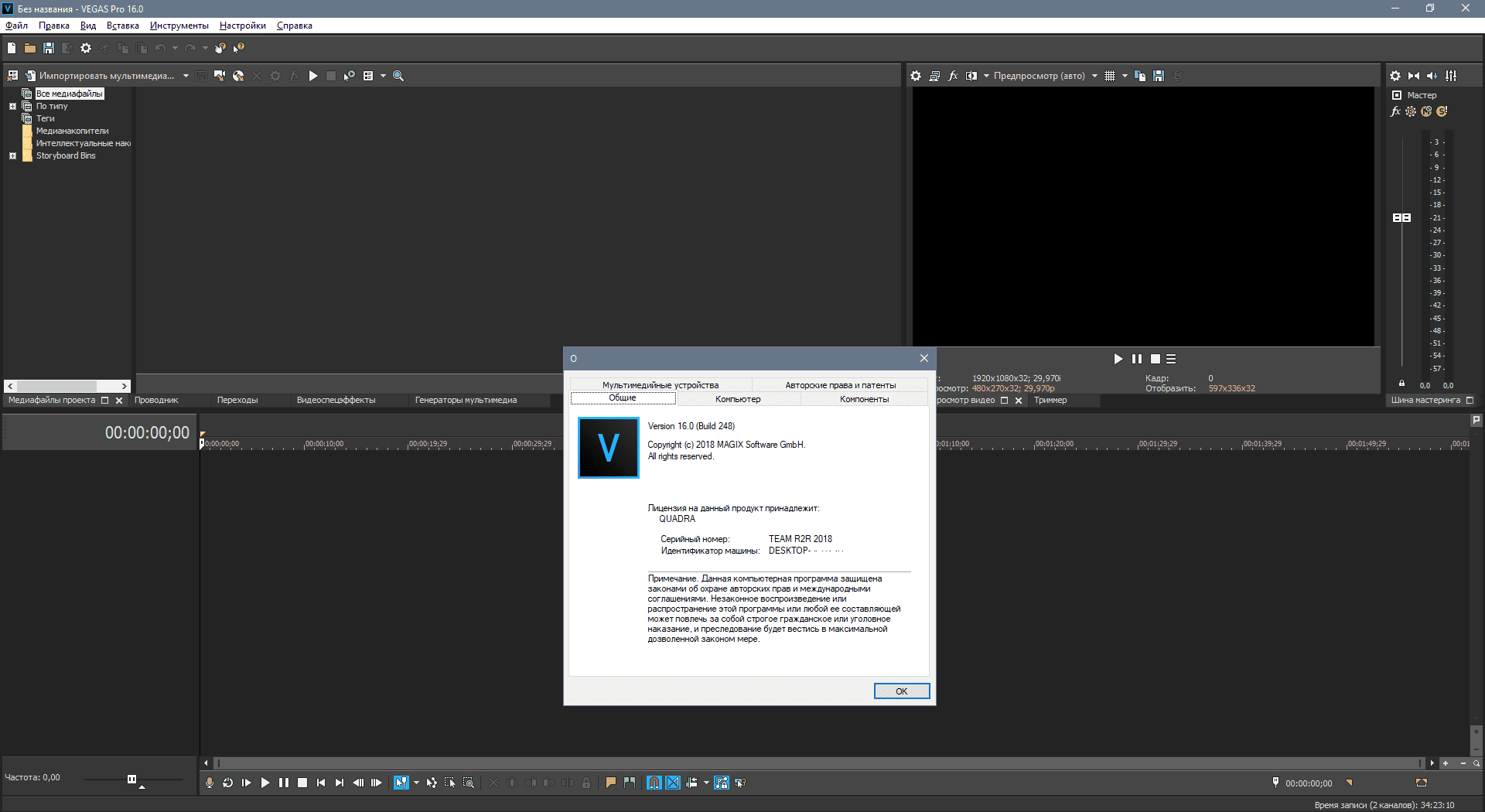Toggle master bus solo icon
1485x812 pixels.
tap(1442, 111)
